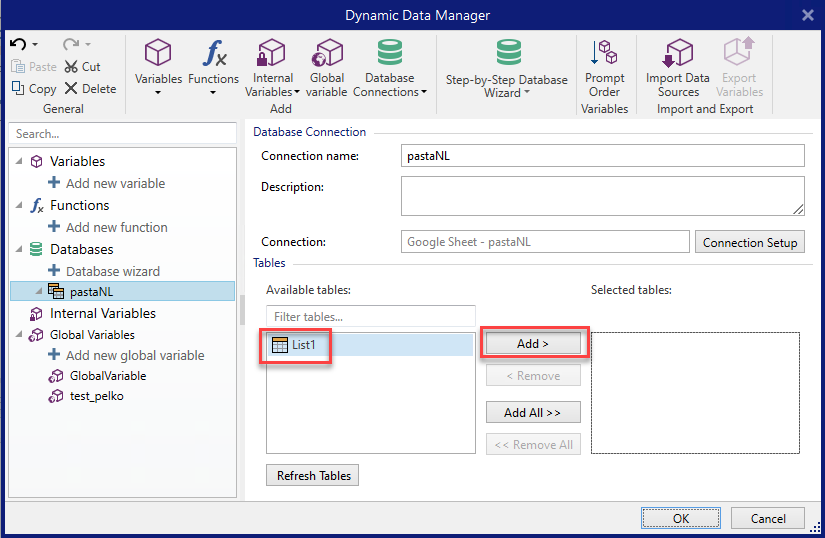Click the Undo arrow icon

click(x=17, y=44)
